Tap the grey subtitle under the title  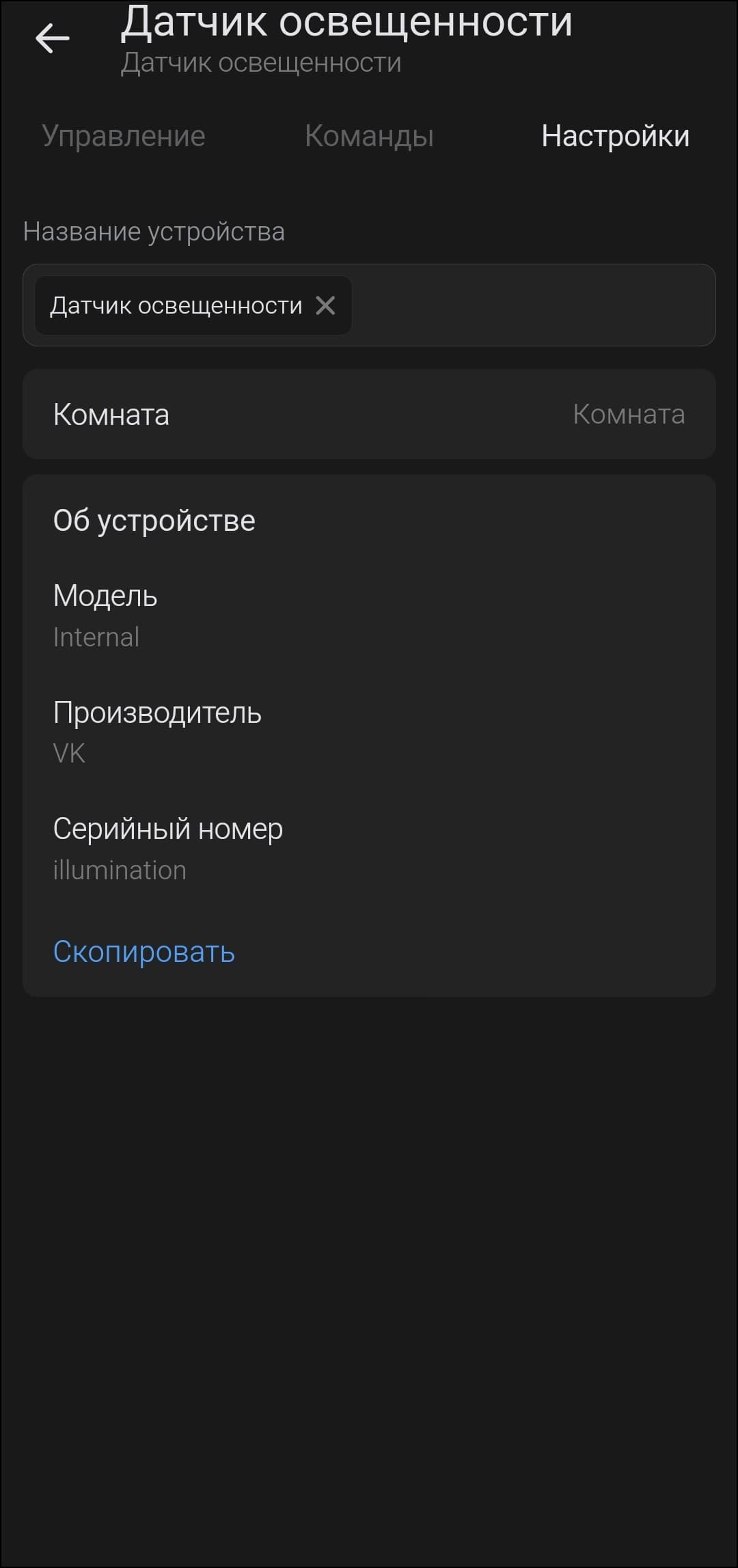tap(261, 63)
